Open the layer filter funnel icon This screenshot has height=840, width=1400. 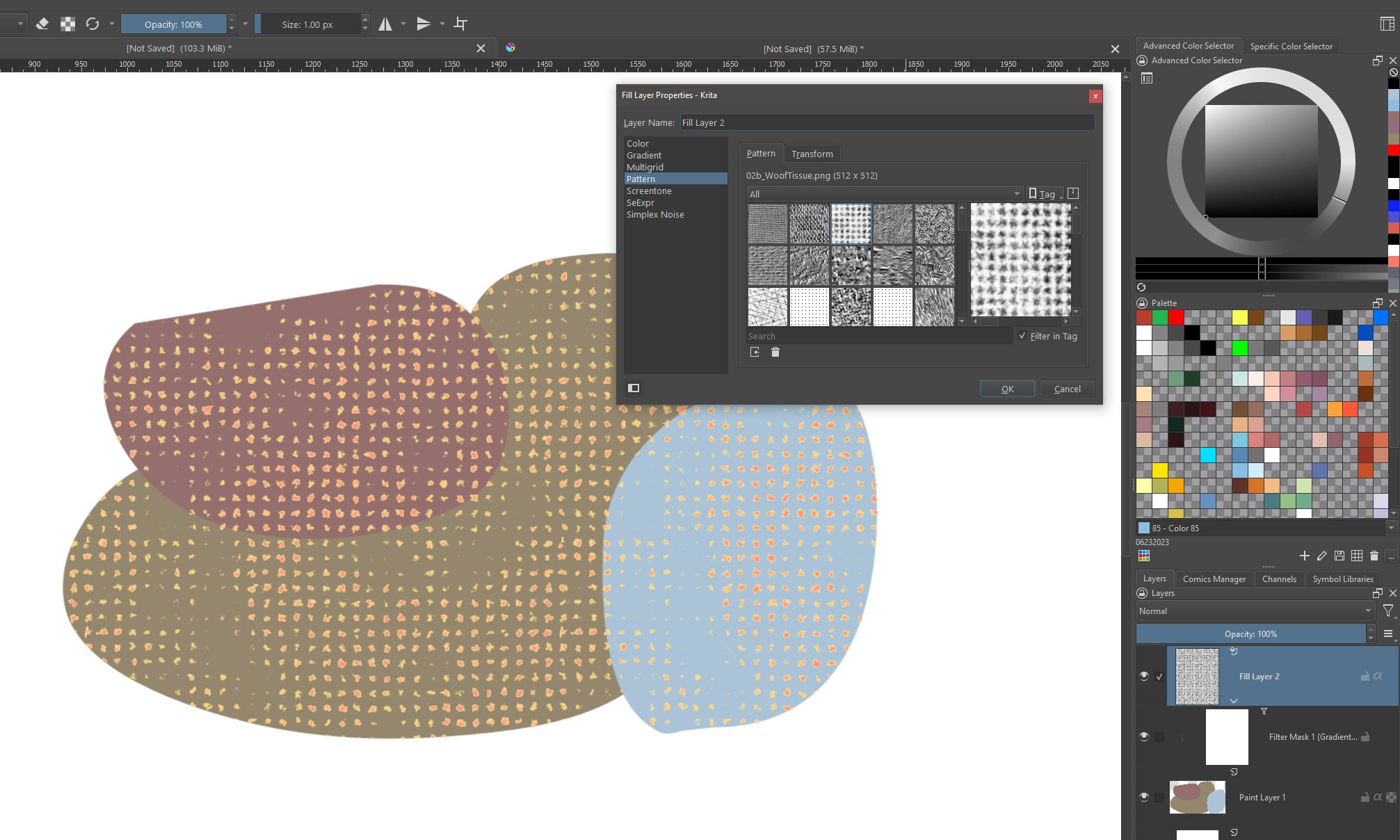coord(1387,611)
